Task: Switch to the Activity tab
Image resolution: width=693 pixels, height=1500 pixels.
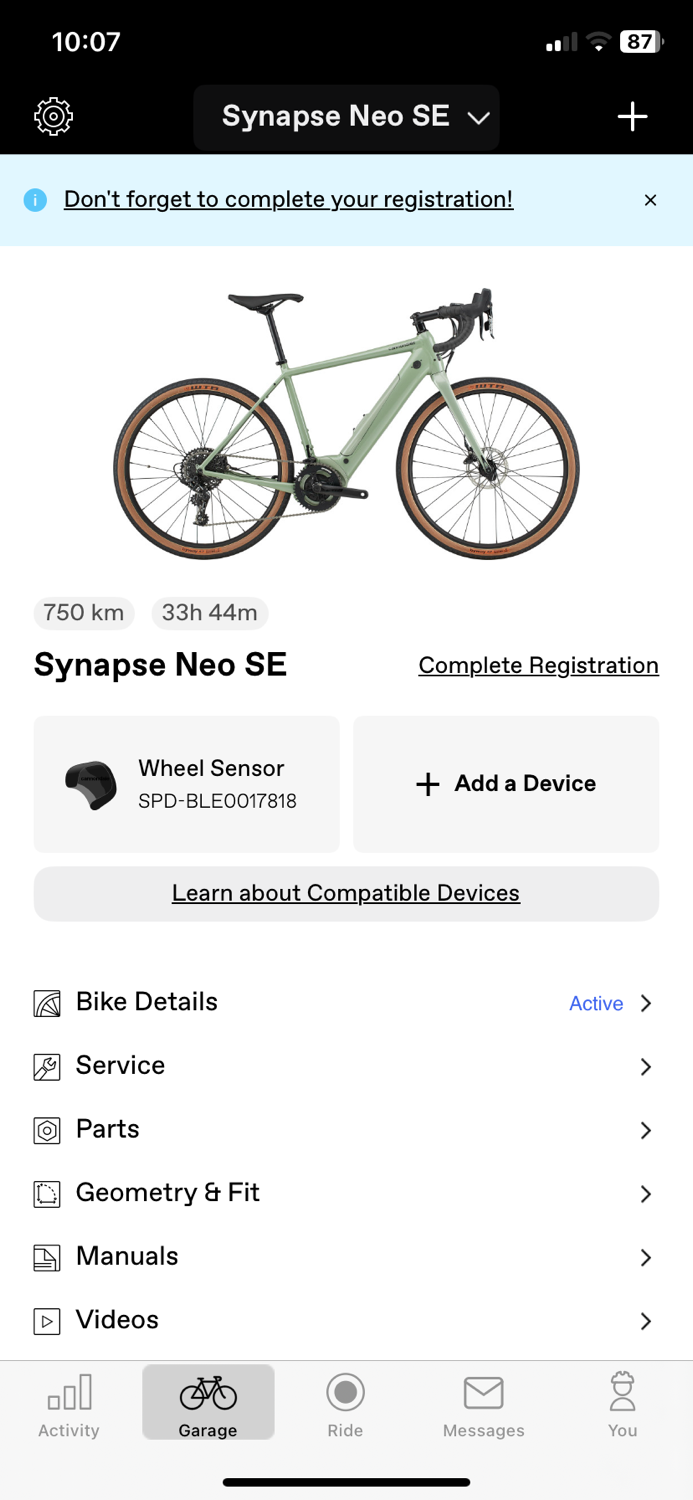Action: point(68,1403)
